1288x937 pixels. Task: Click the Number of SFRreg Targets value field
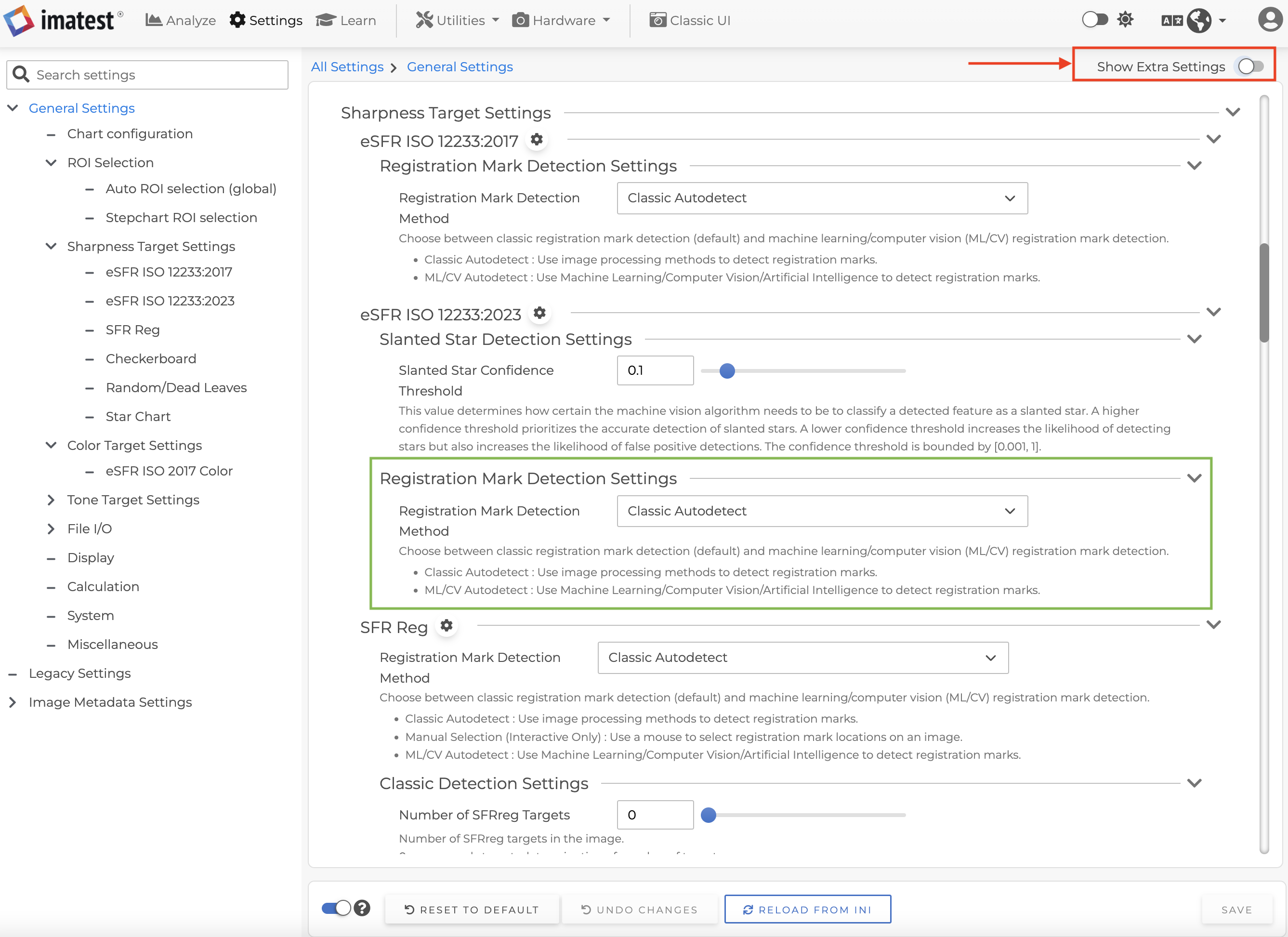(656, 816)
